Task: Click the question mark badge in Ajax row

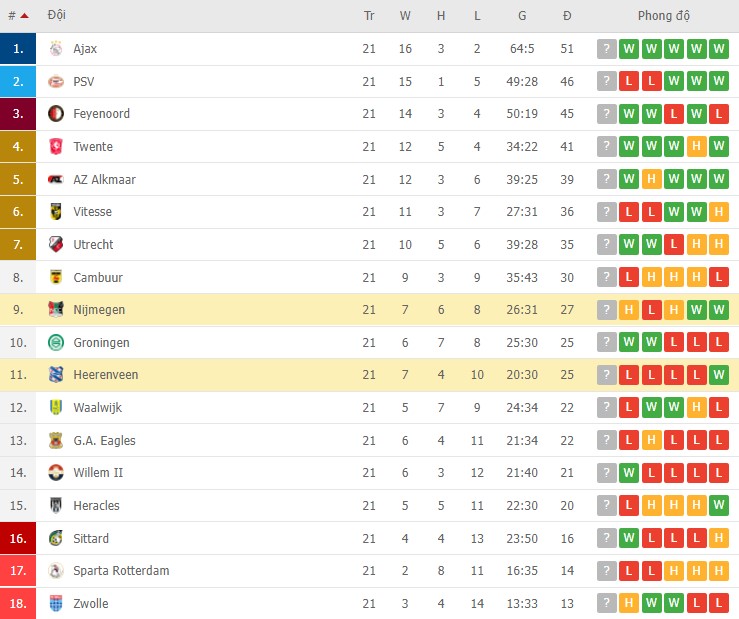Action: tap(606, 49)
